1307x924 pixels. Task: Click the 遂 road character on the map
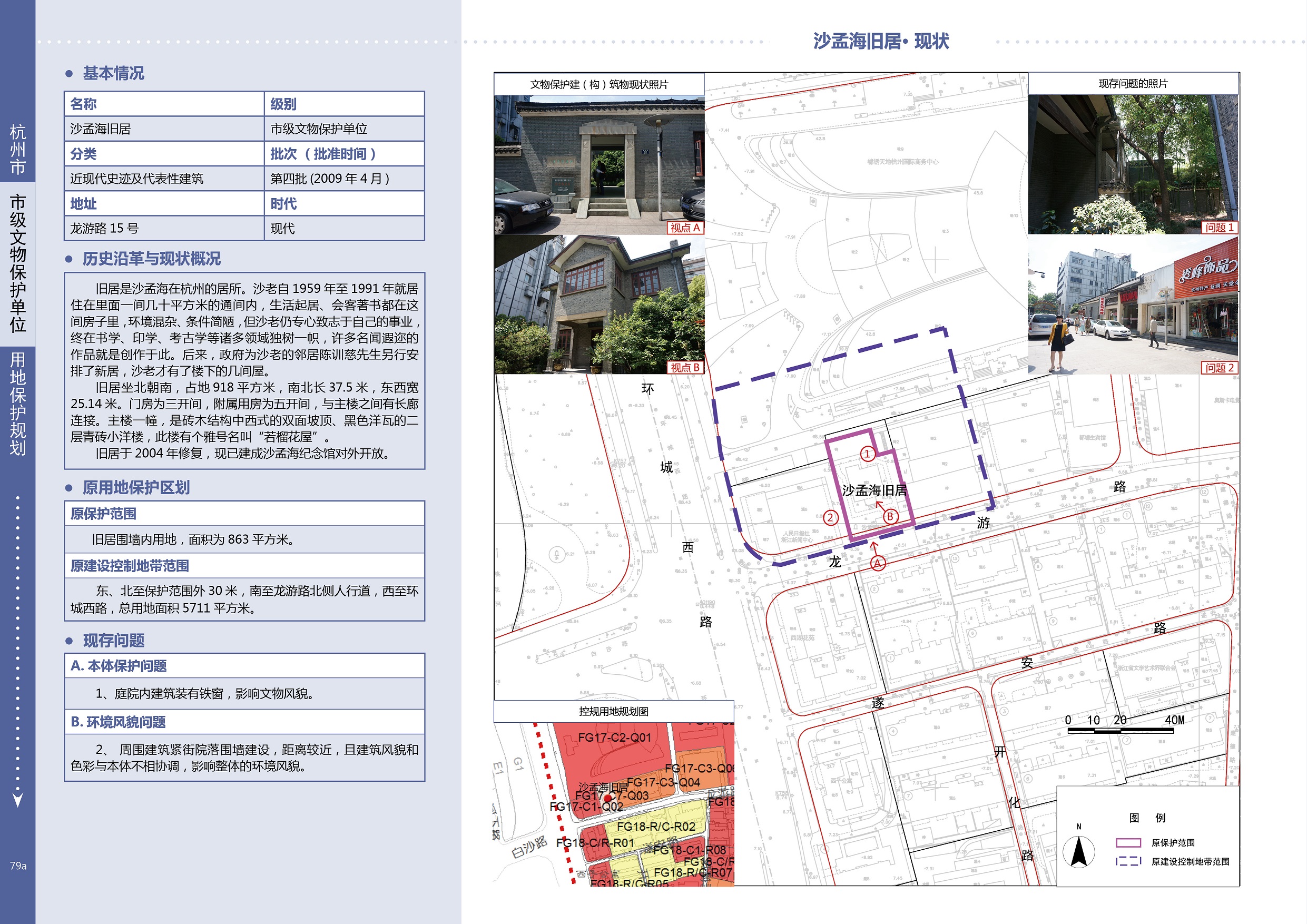[878, 703]
